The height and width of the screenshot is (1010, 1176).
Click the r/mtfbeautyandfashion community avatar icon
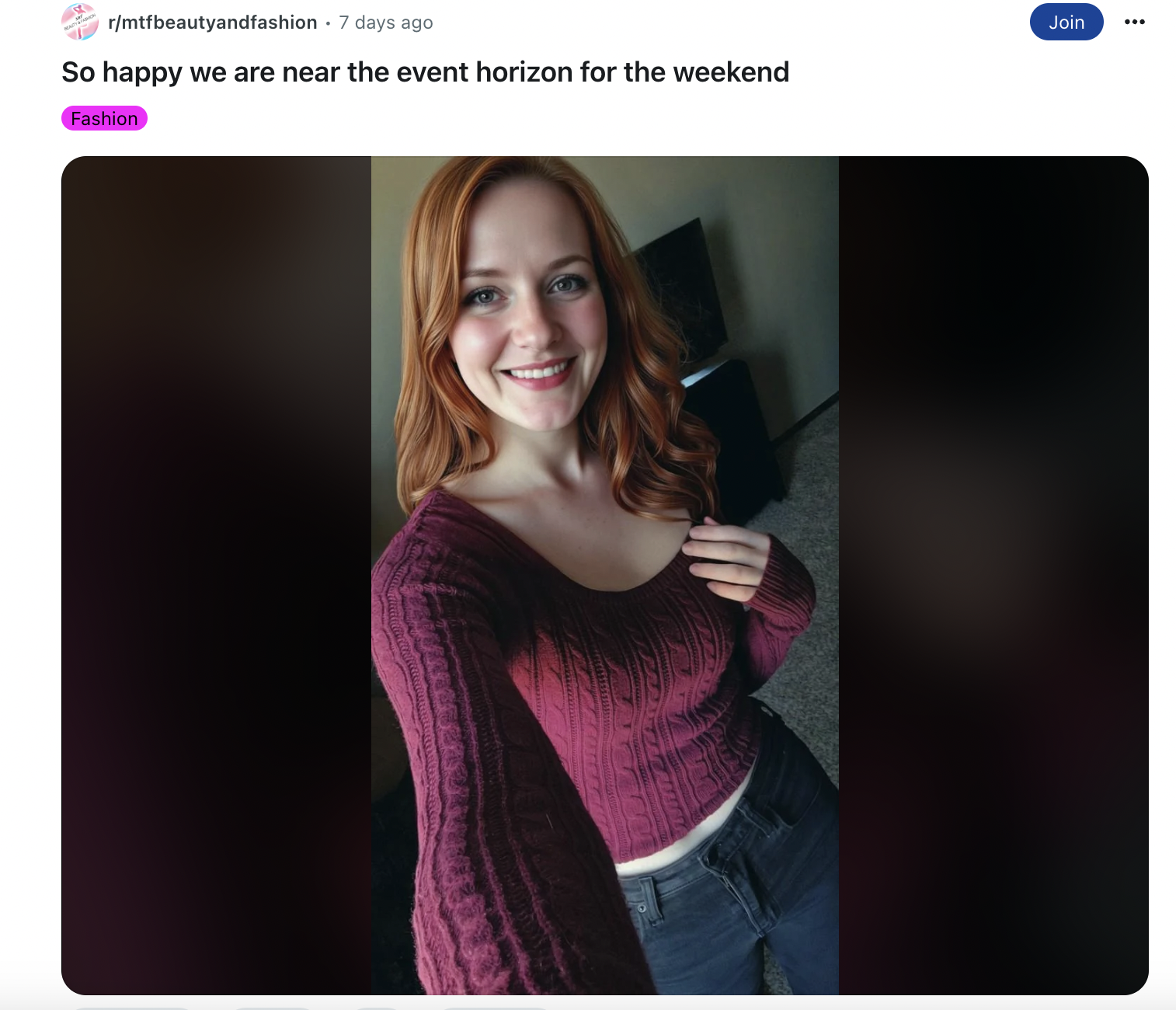click(x=80, y=22)
